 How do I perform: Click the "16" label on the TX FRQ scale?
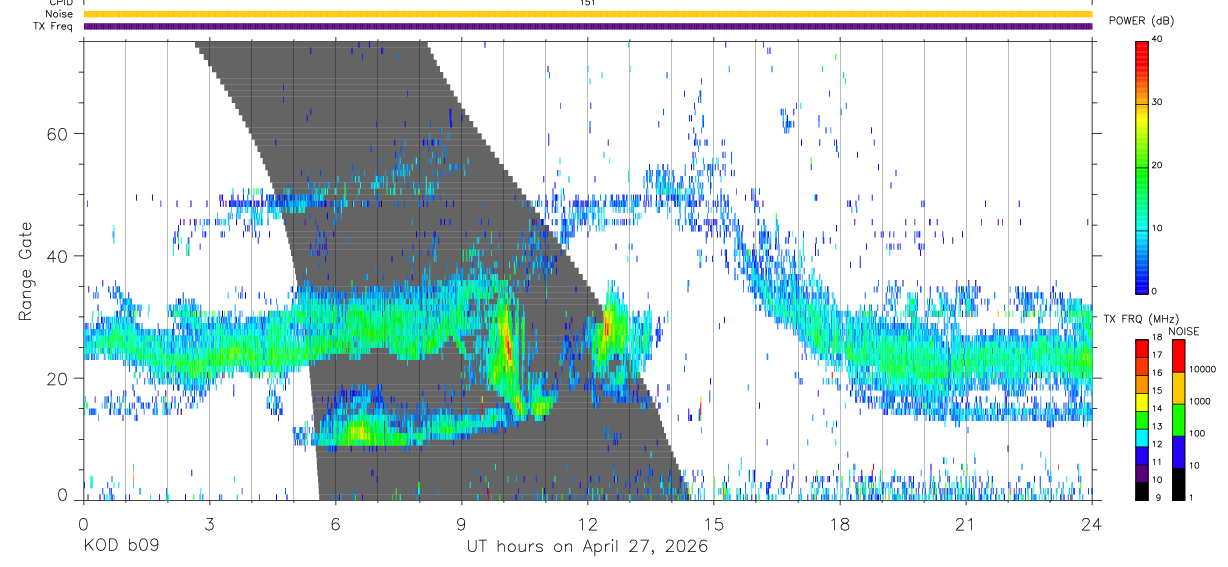1157,373
